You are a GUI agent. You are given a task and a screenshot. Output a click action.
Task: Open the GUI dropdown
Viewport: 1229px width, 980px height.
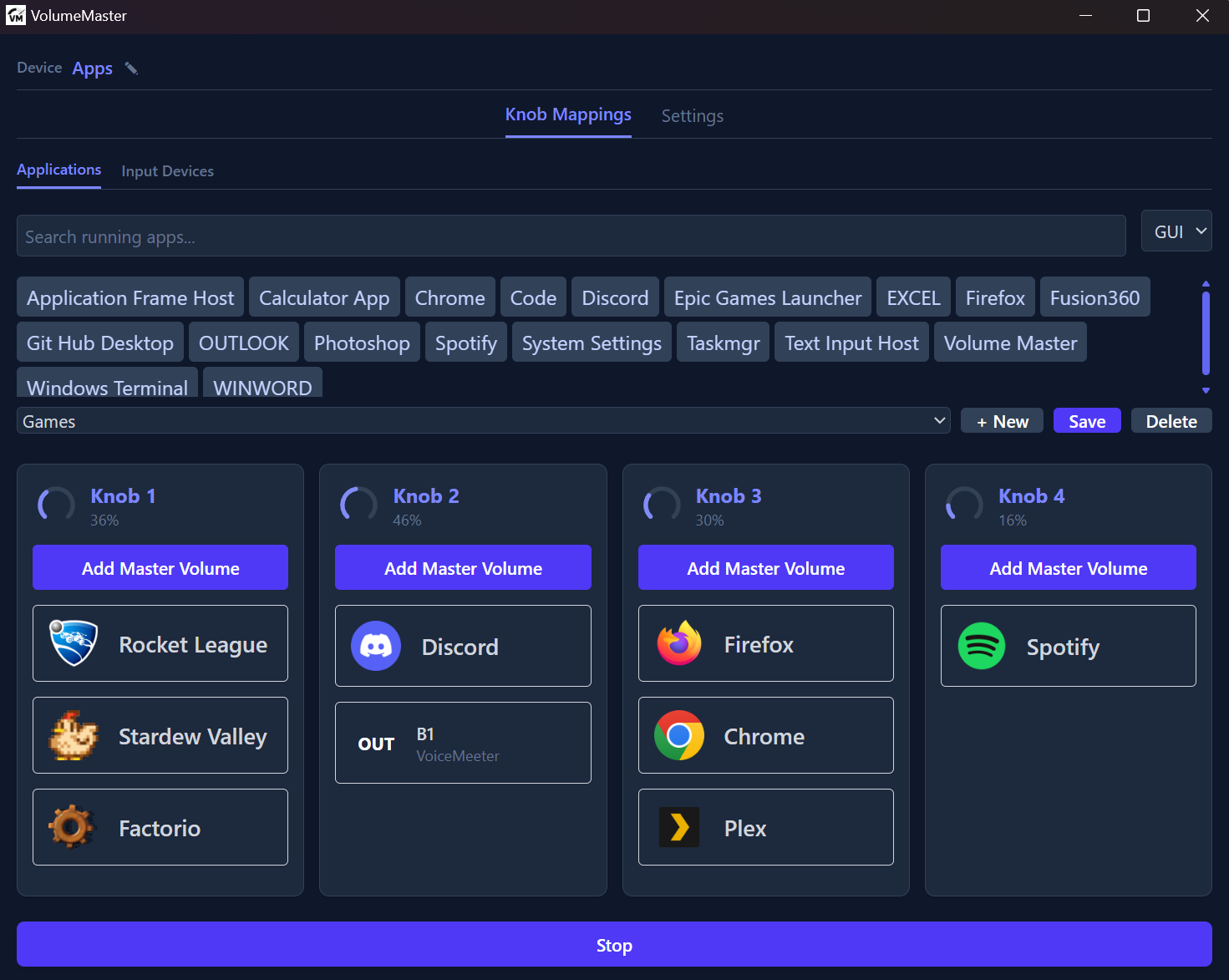click(1176, 231)
